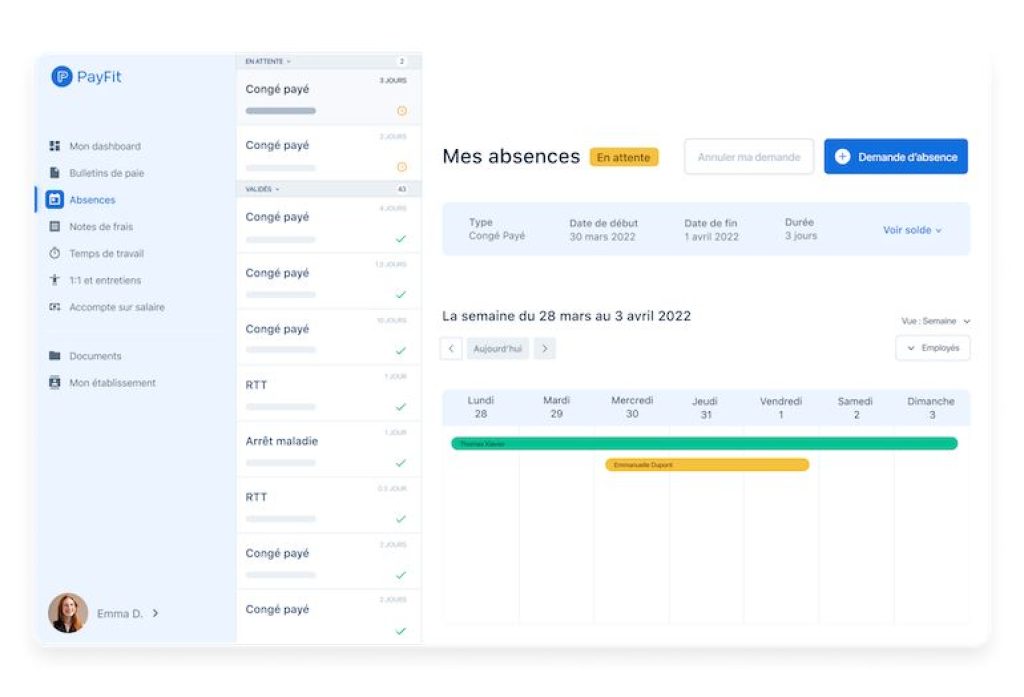Collapse the VALIDÉES section
The image size is (1024, 697).
263,189
